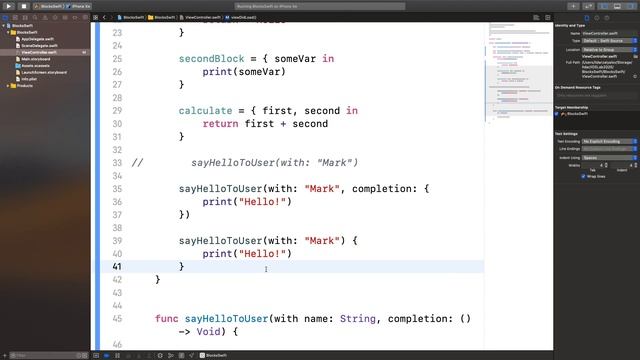
Task: Open the Location dropdown
Action: coord(609,50)
